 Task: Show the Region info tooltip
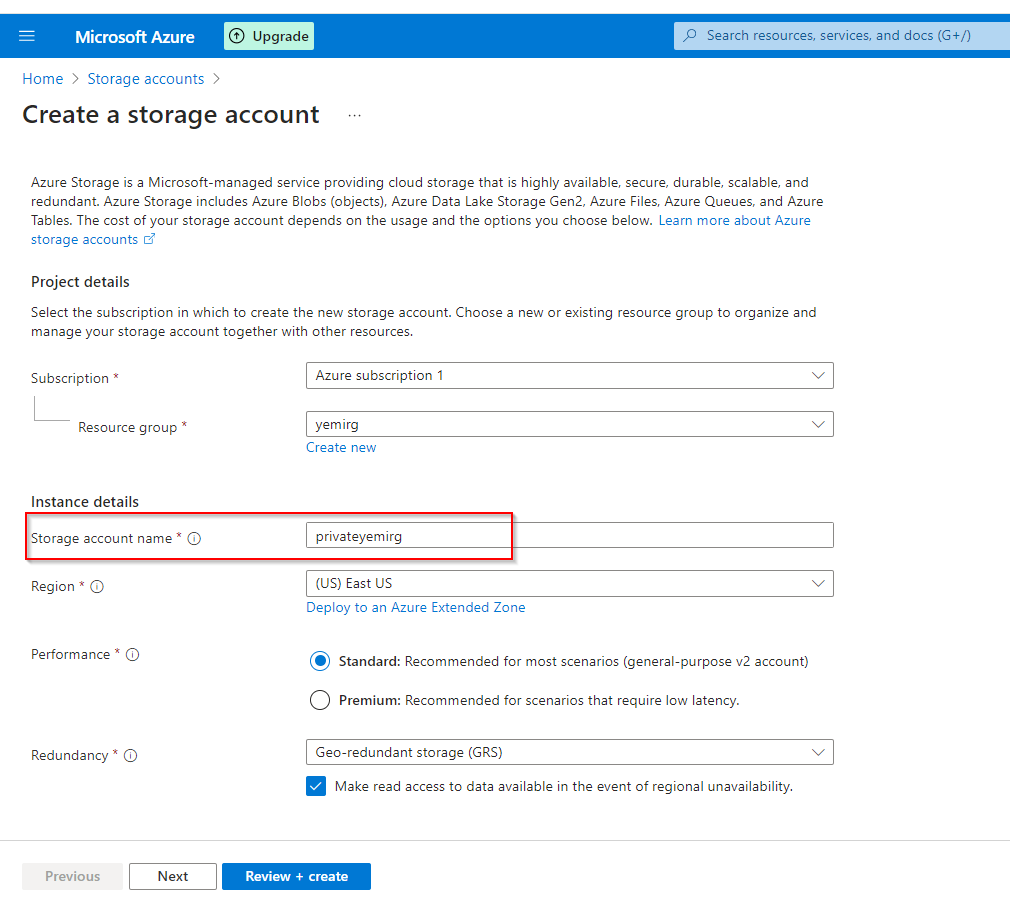pyautogui.click(x=97, y=587)
